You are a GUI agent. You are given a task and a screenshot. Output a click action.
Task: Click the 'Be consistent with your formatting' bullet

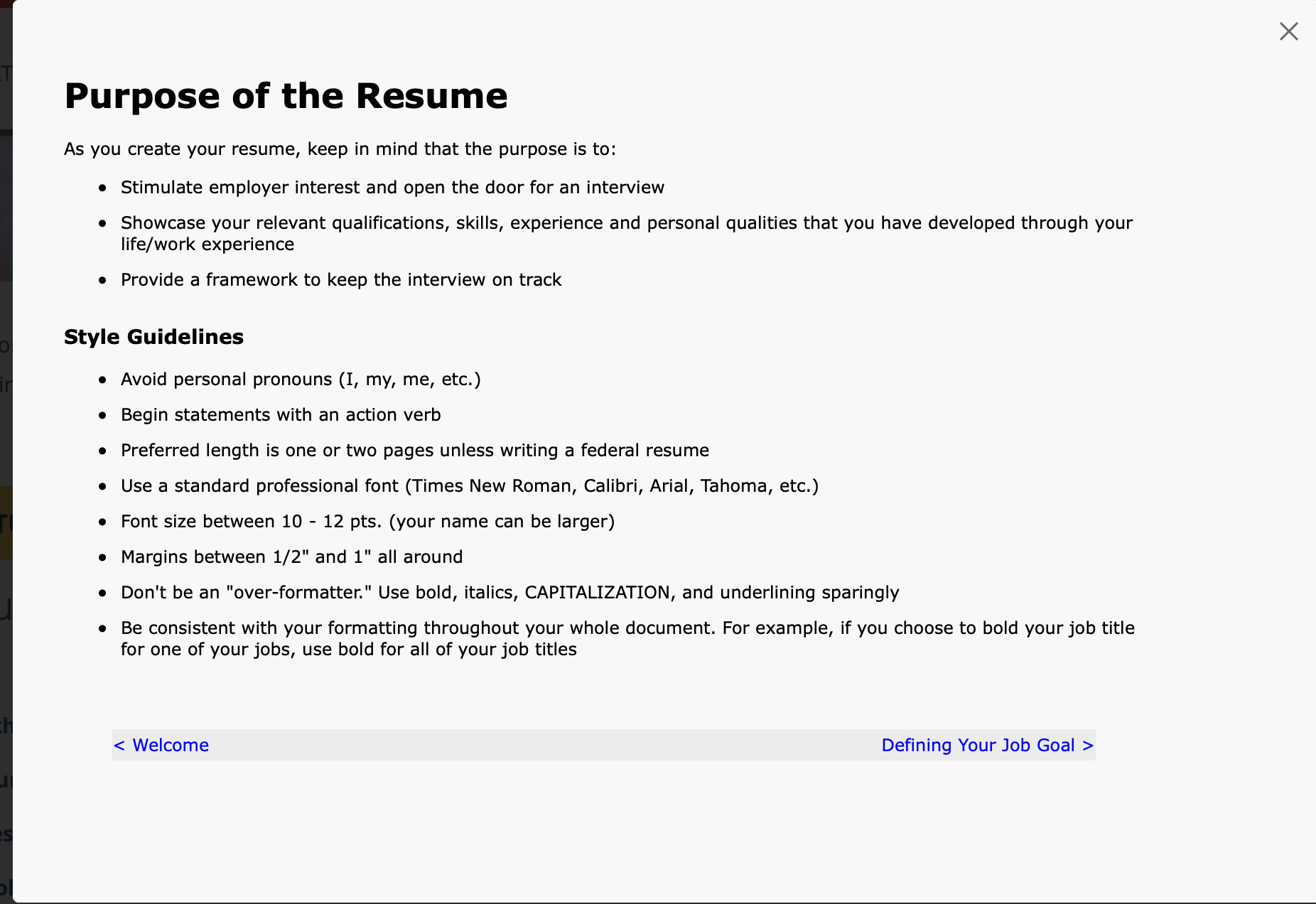[627, 638]
